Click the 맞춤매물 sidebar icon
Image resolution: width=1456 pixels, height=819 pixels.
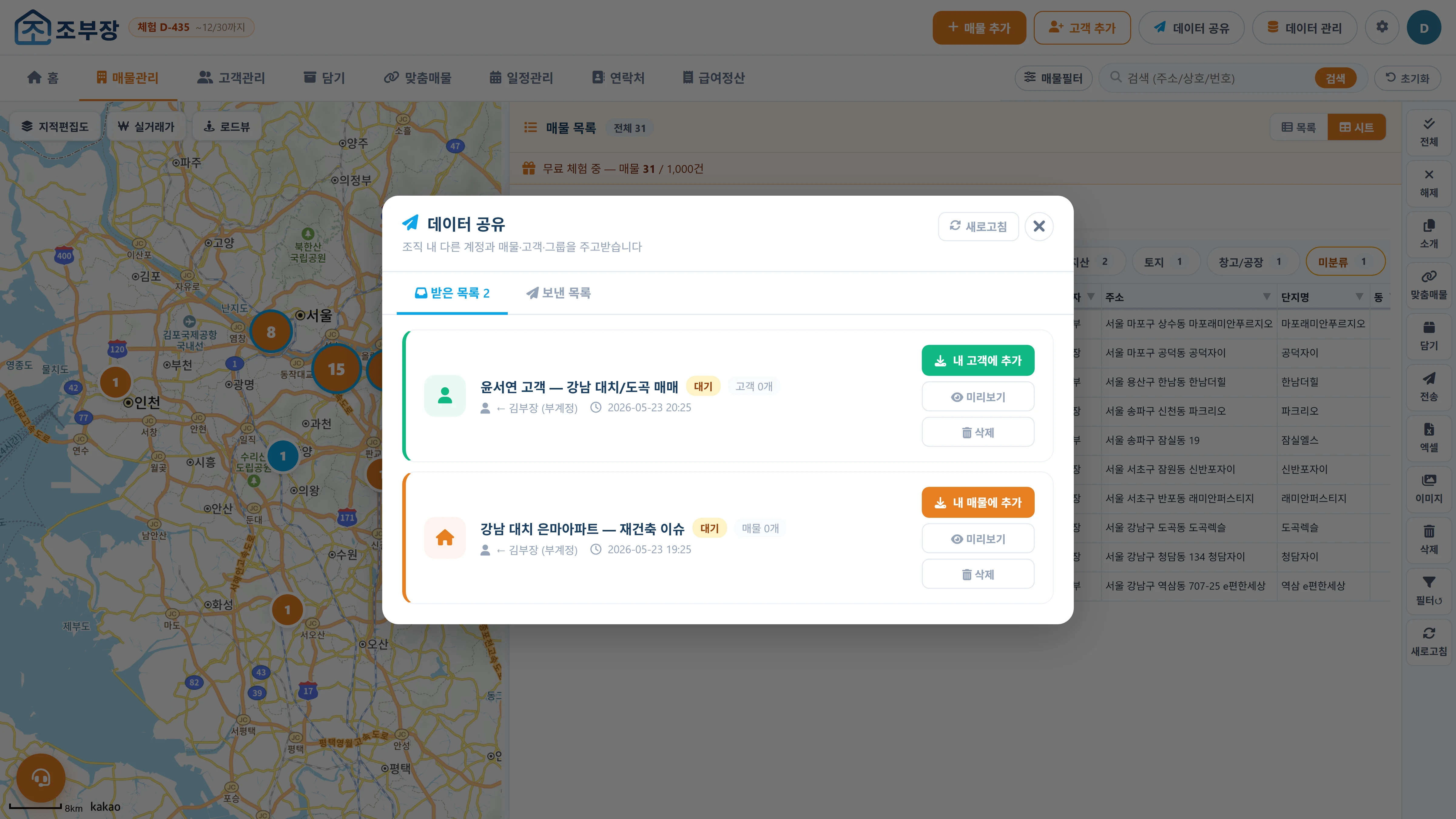click(1429, 285)
